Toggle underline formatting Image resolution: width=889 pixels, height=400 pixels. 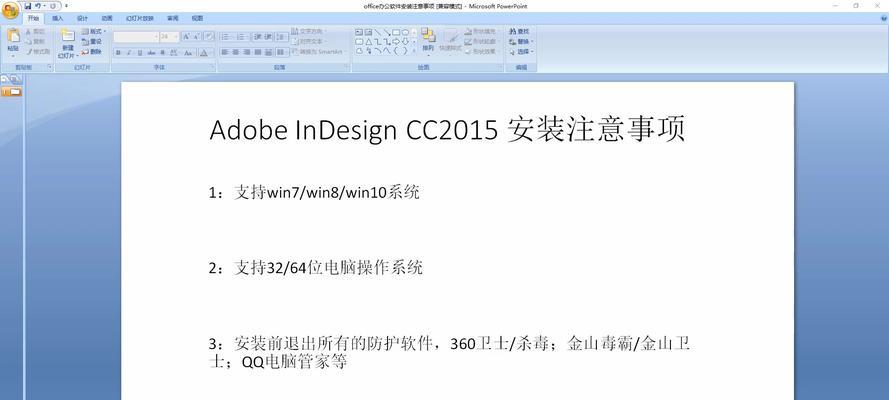[x=139, y=52]
